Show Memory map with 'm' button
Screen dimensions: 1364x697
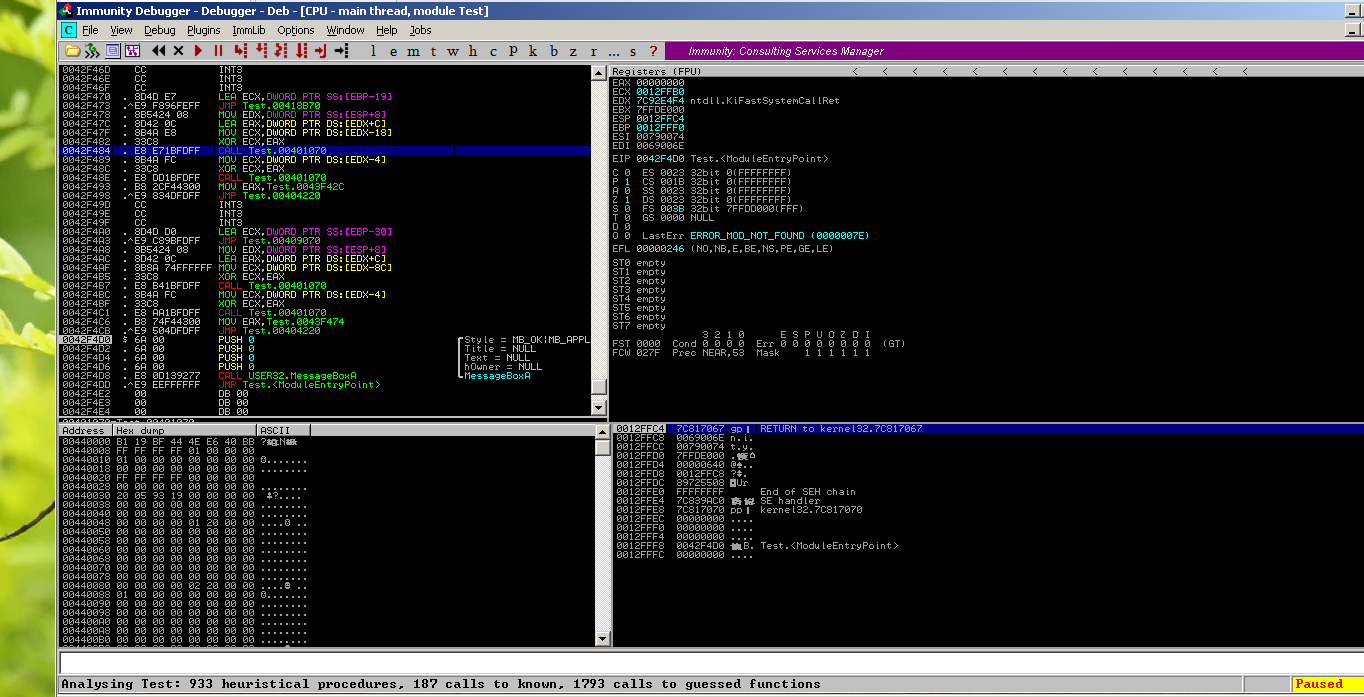tap(413, 51)
